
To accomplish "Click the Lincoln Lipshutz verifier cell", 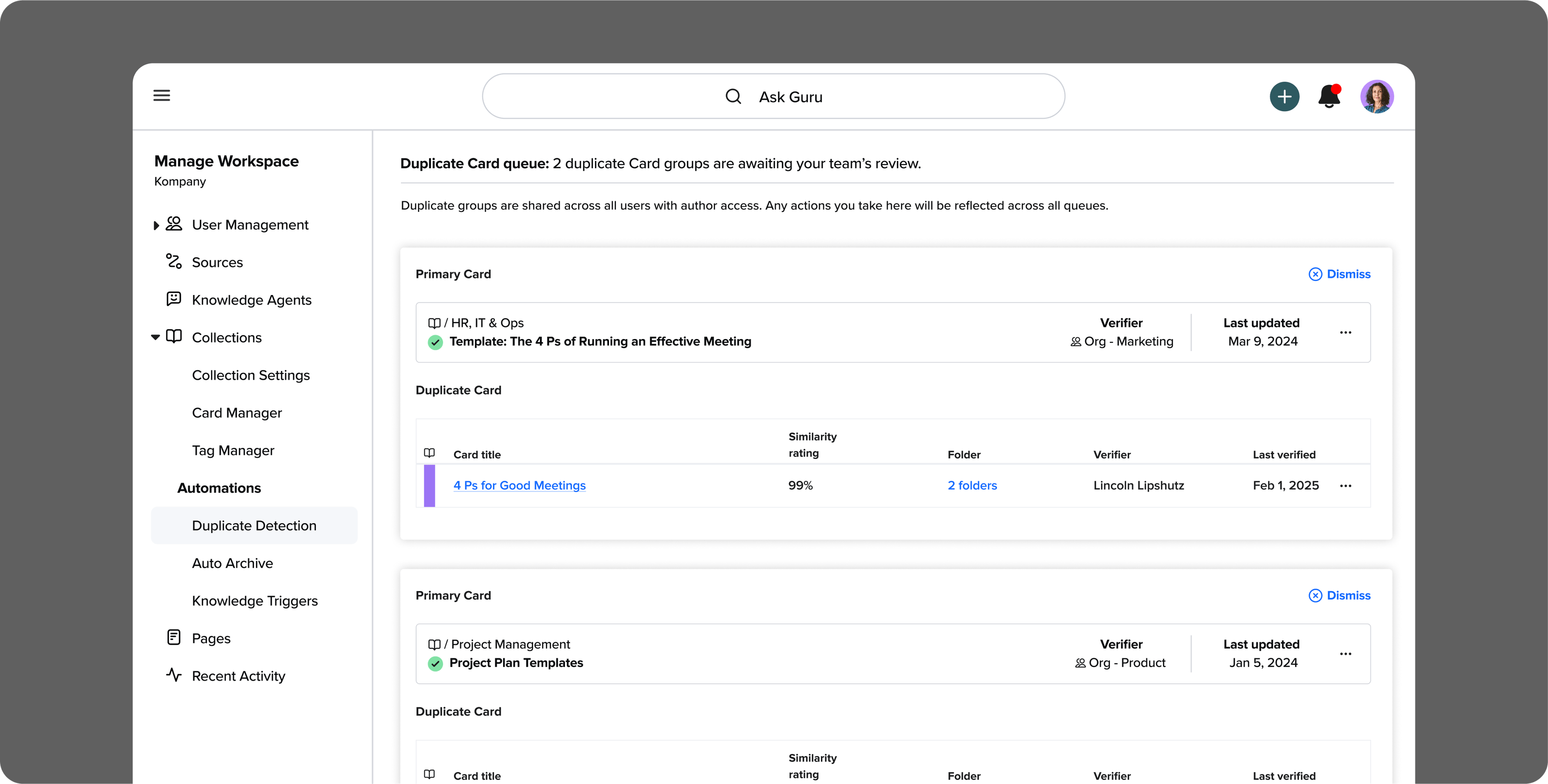I will (x=1138, y=486).
